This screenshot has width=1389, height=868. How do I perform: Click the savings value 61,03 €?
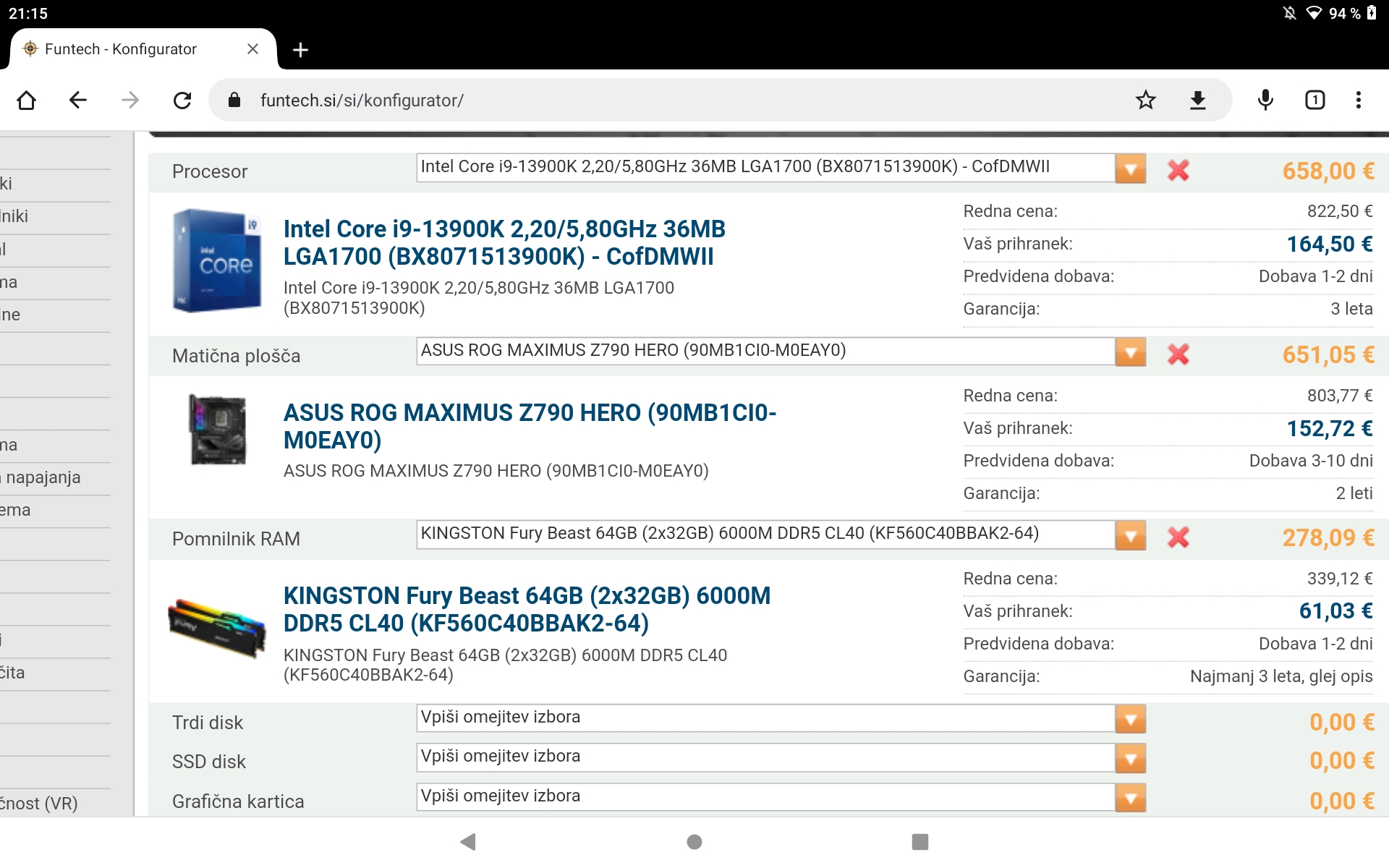pos(1335,611)
